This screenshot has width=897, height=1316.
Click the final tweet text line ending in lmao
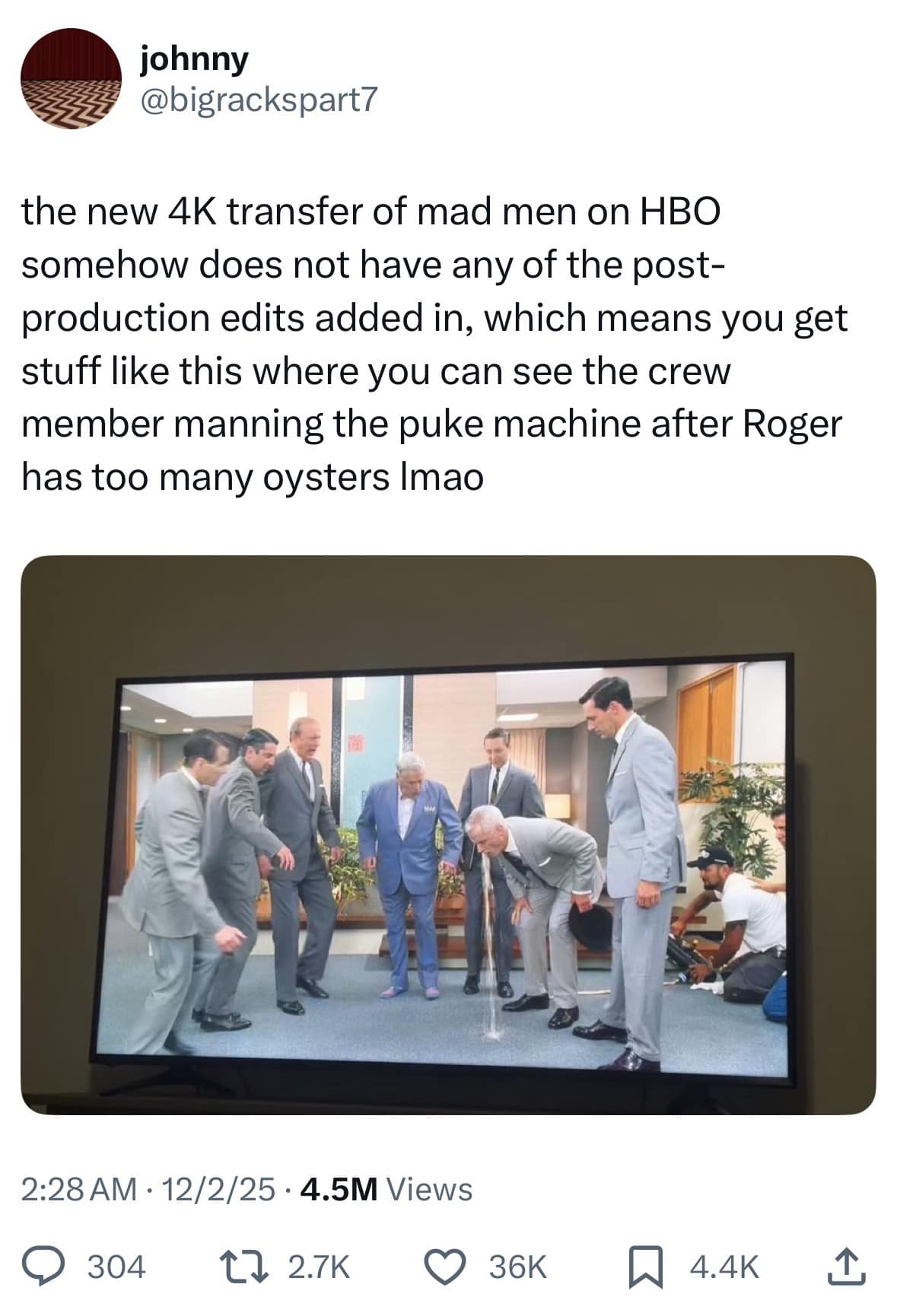(x=252, y=478)
